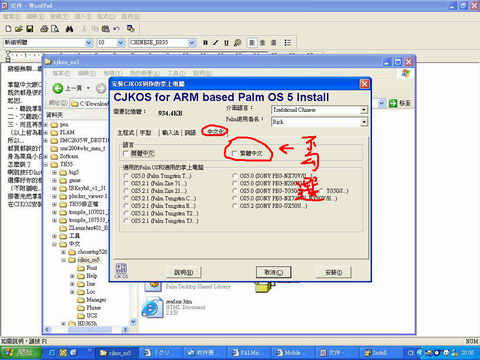
Task: Select OS5.0 (Palm Tungsten T...) radio button
Action: pos(126,176)
